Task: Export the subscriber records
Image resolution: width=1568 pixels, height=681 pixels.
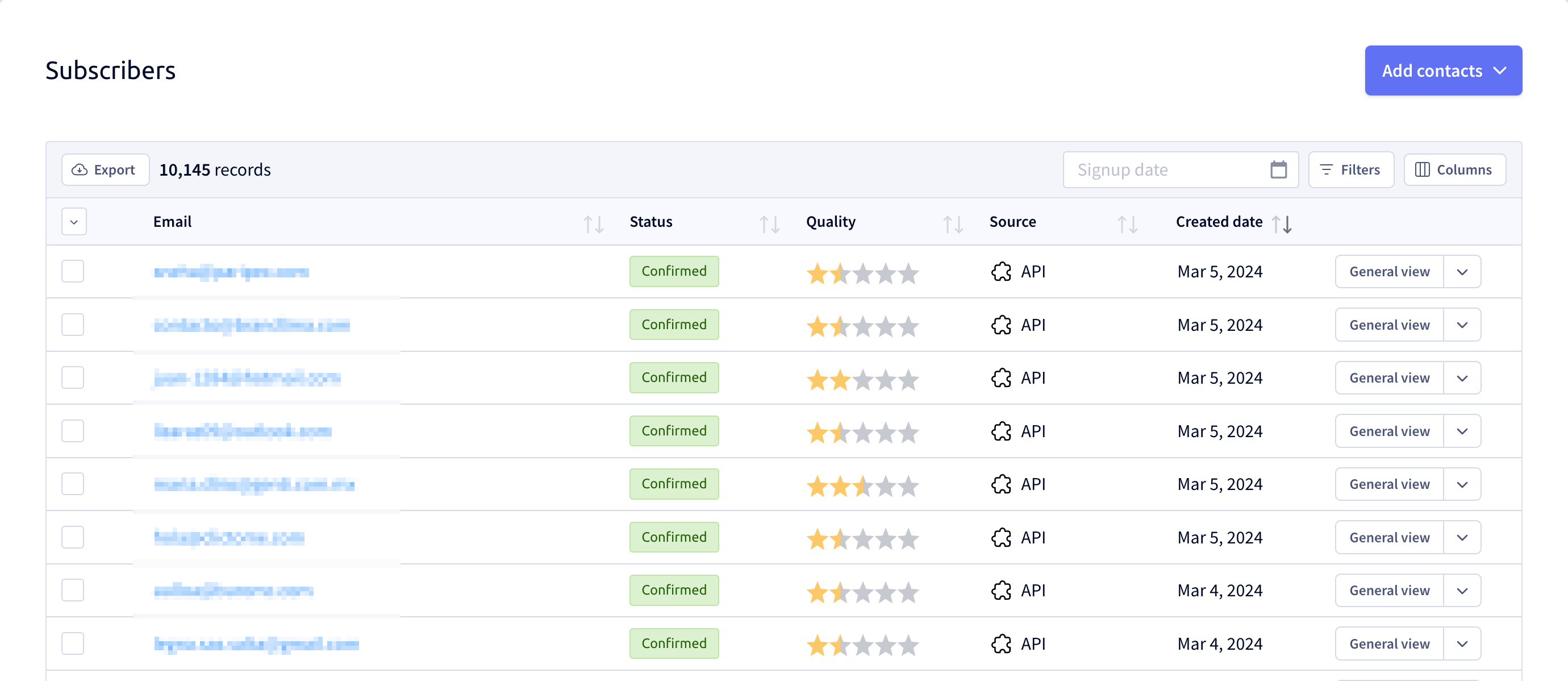Action: tap(105, 169)
